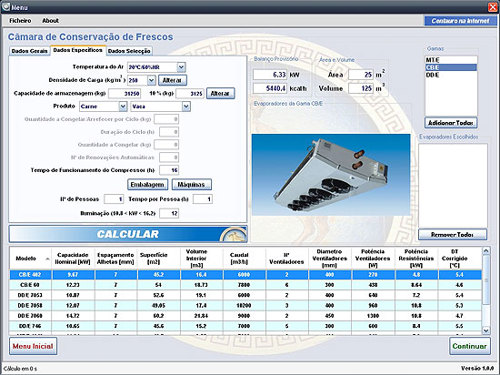Click the Tempo por Pessoa input field
Image resolution: width=500 pixels, height=375 pixels.
tap(203, 199)
